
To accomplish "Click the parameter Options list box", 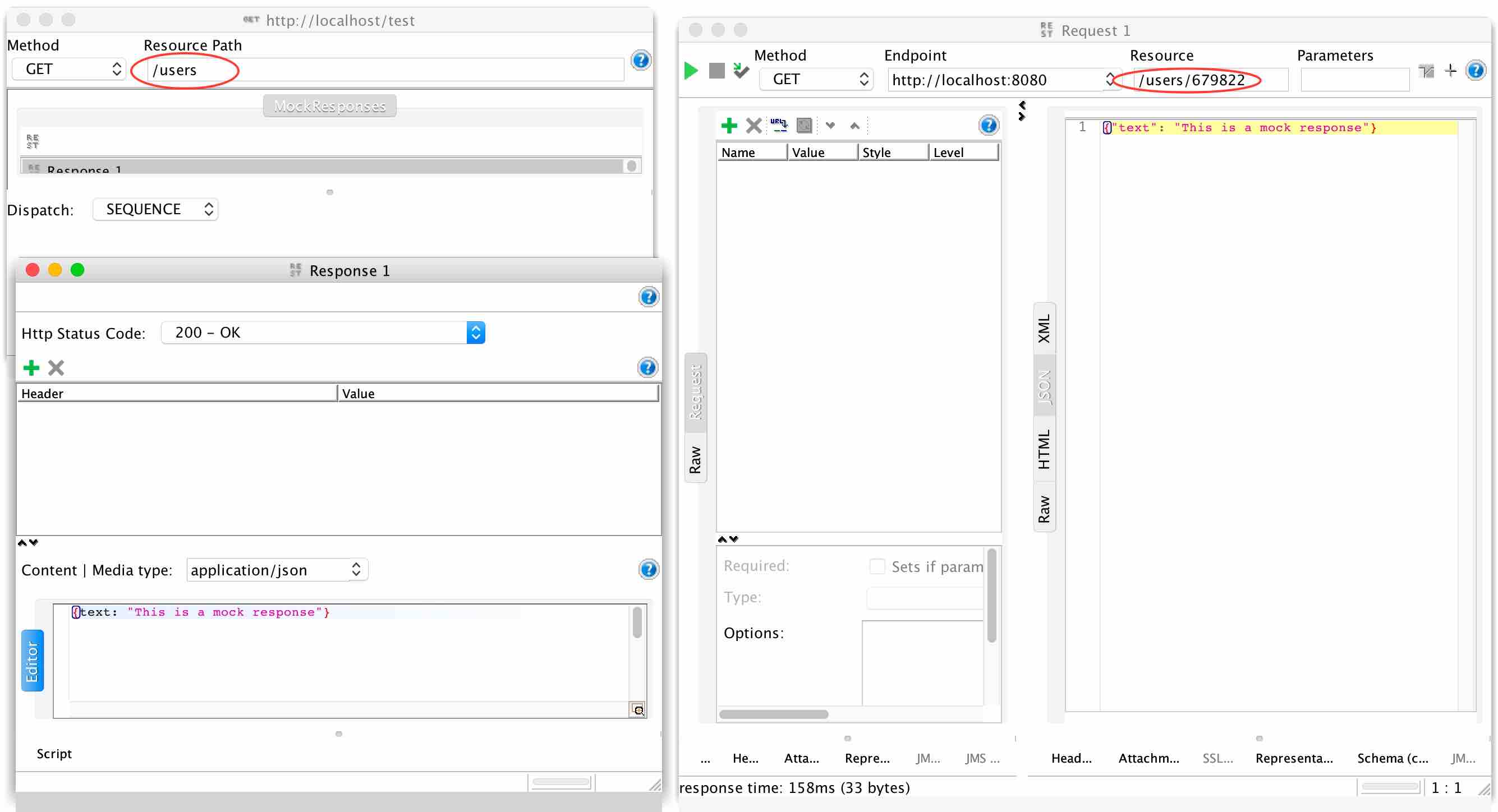I will (x=922, y=663).
